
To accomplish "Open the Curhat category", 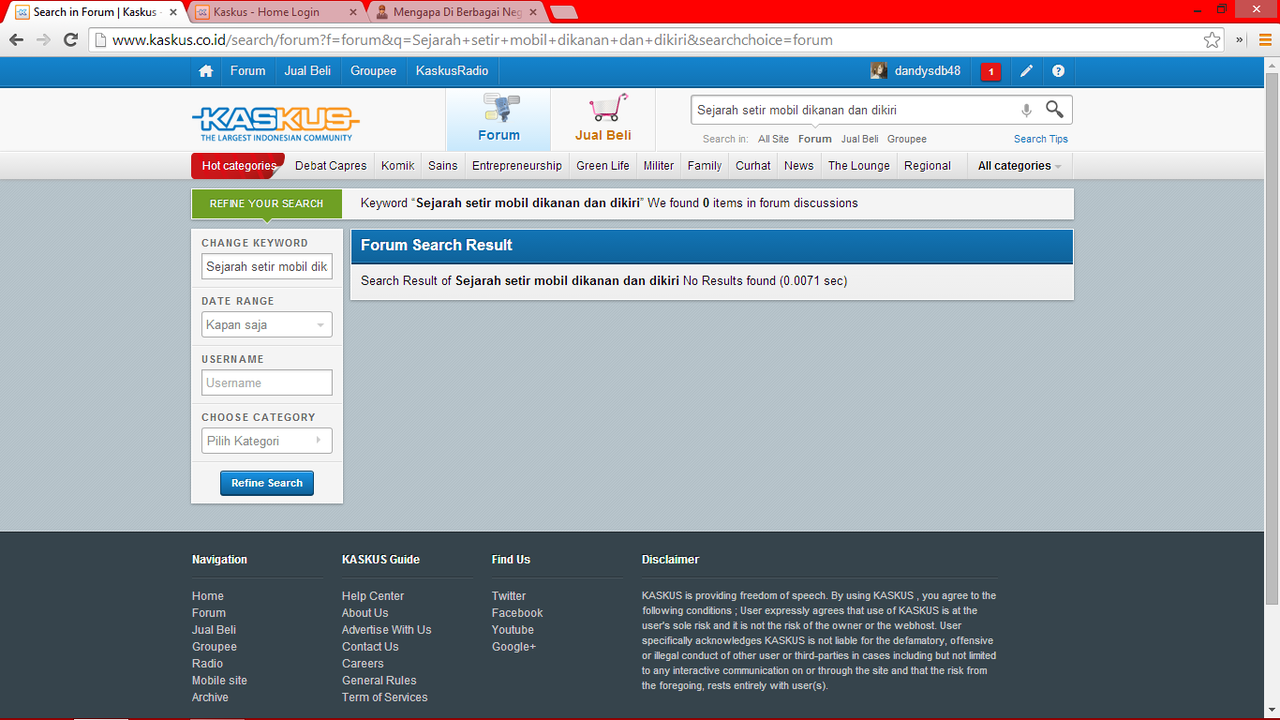I will (753, 166).
